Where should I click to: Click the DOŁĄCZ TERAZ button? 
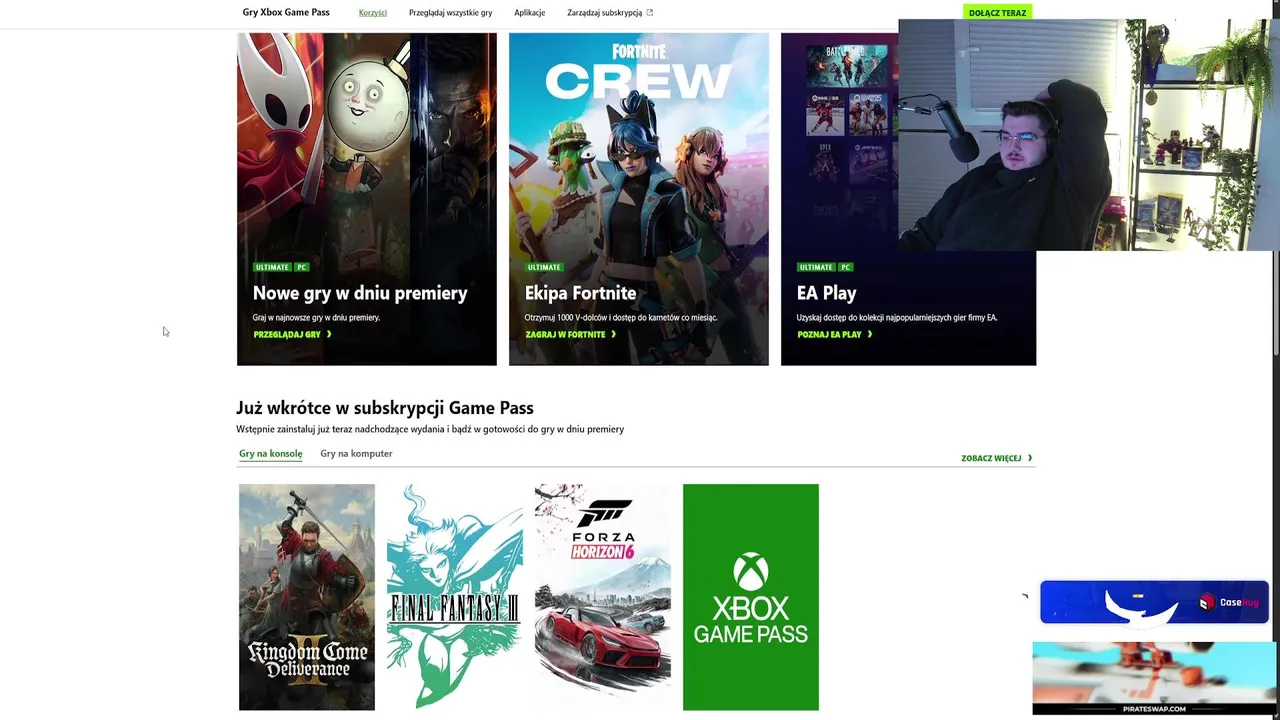pos(997,13)
